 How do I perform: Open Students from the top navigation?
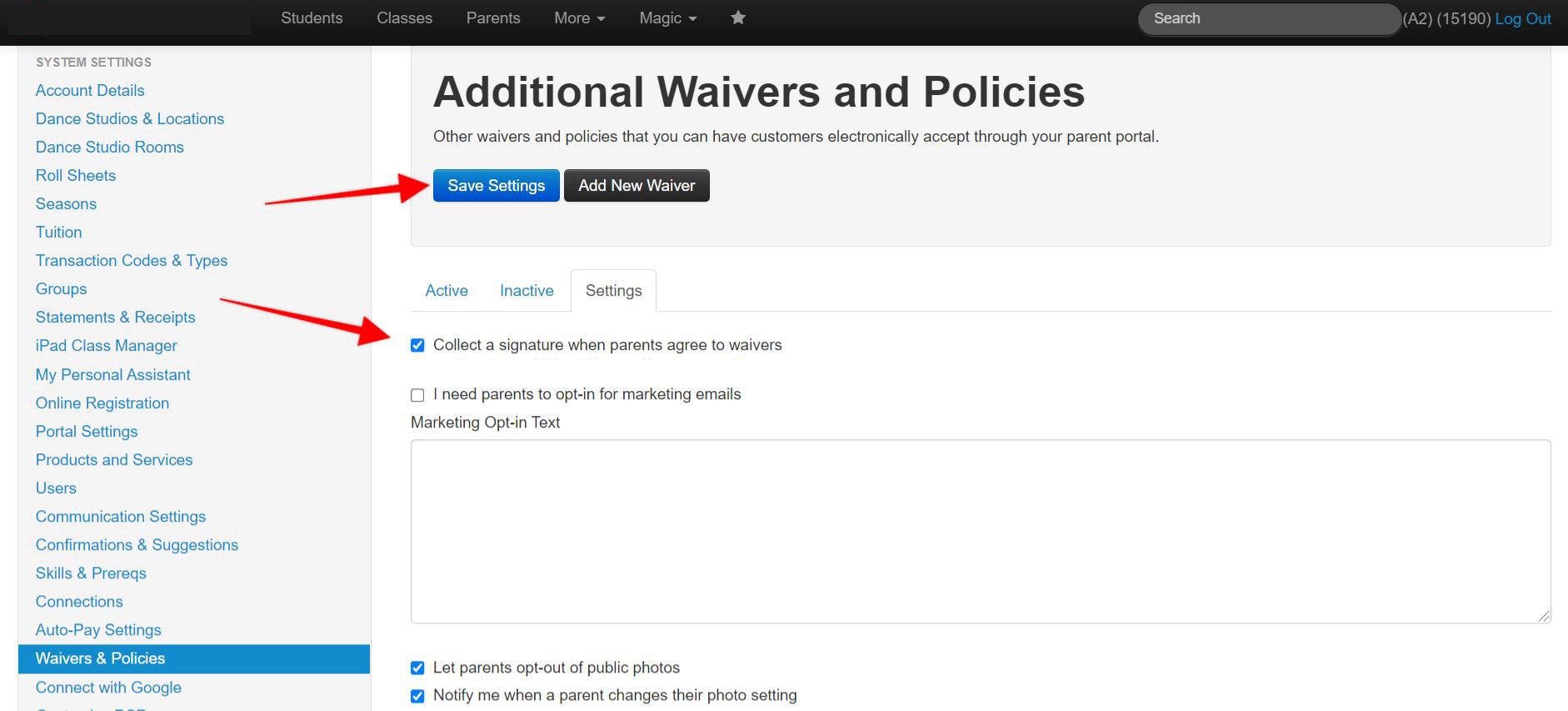coord(312,18)
